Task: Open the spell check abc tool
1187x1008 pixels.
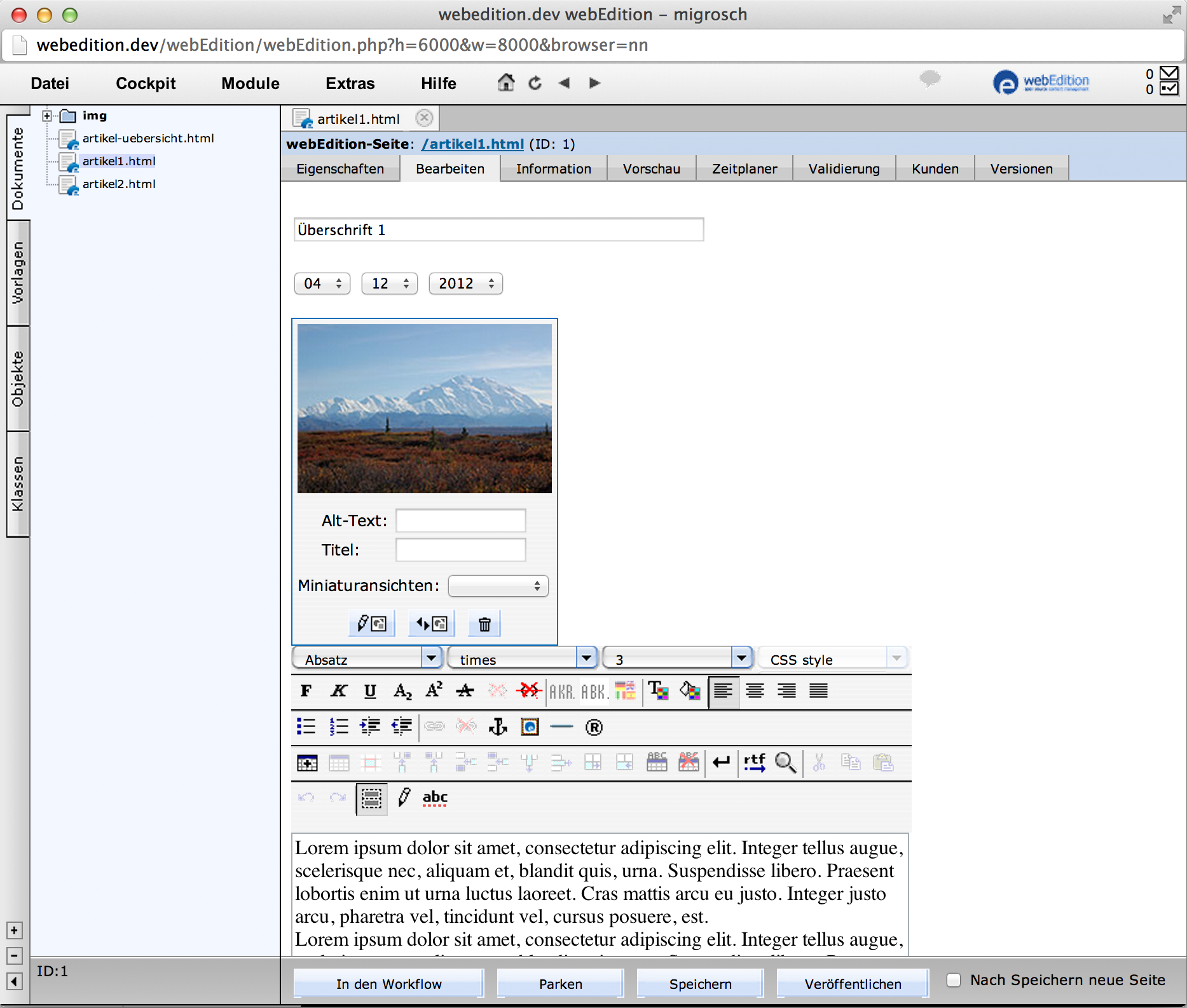Action: (435, 798)
